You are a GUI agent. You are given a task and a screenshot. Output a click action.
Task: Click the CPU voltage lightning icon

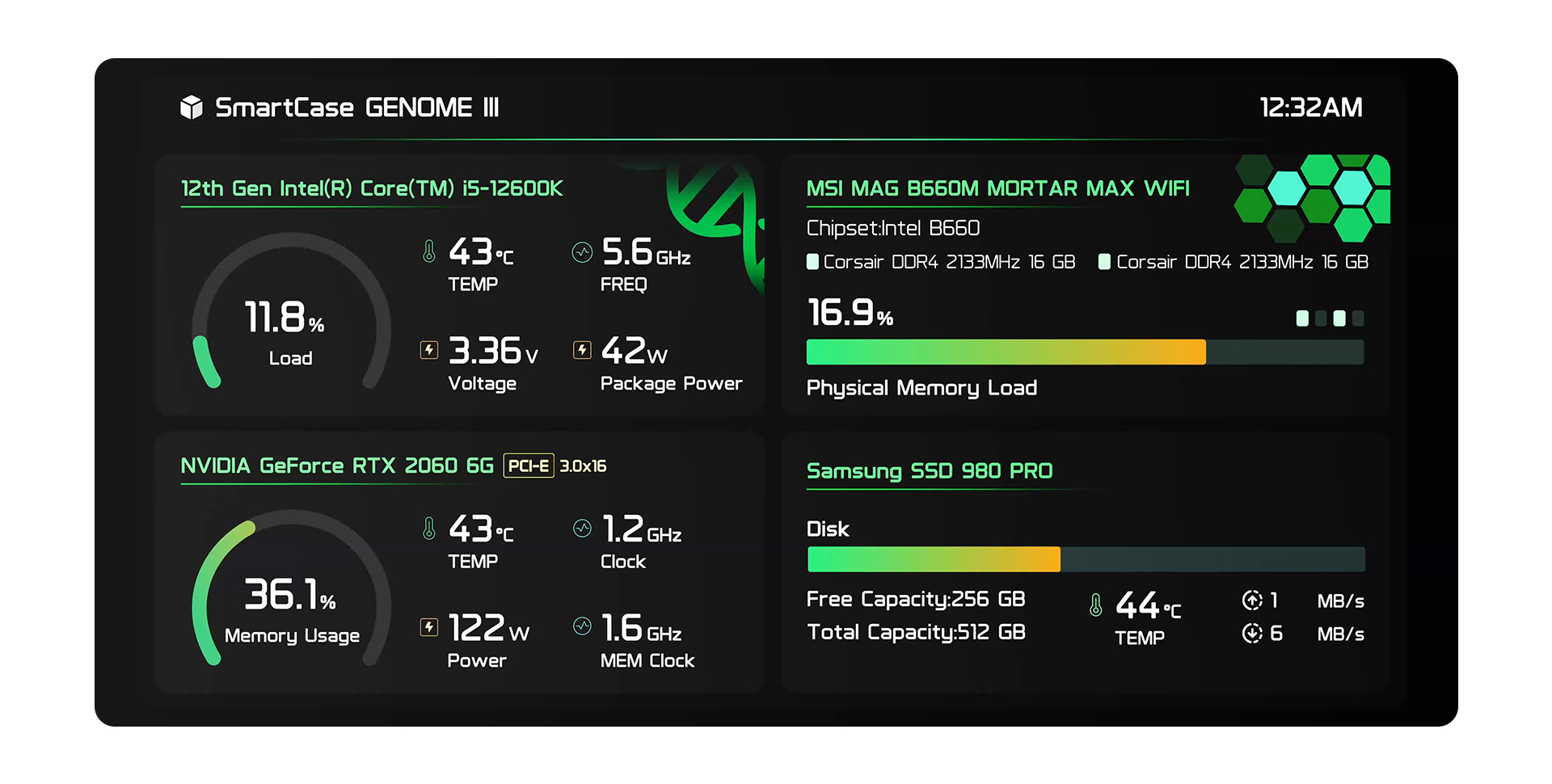coord(429,350)
